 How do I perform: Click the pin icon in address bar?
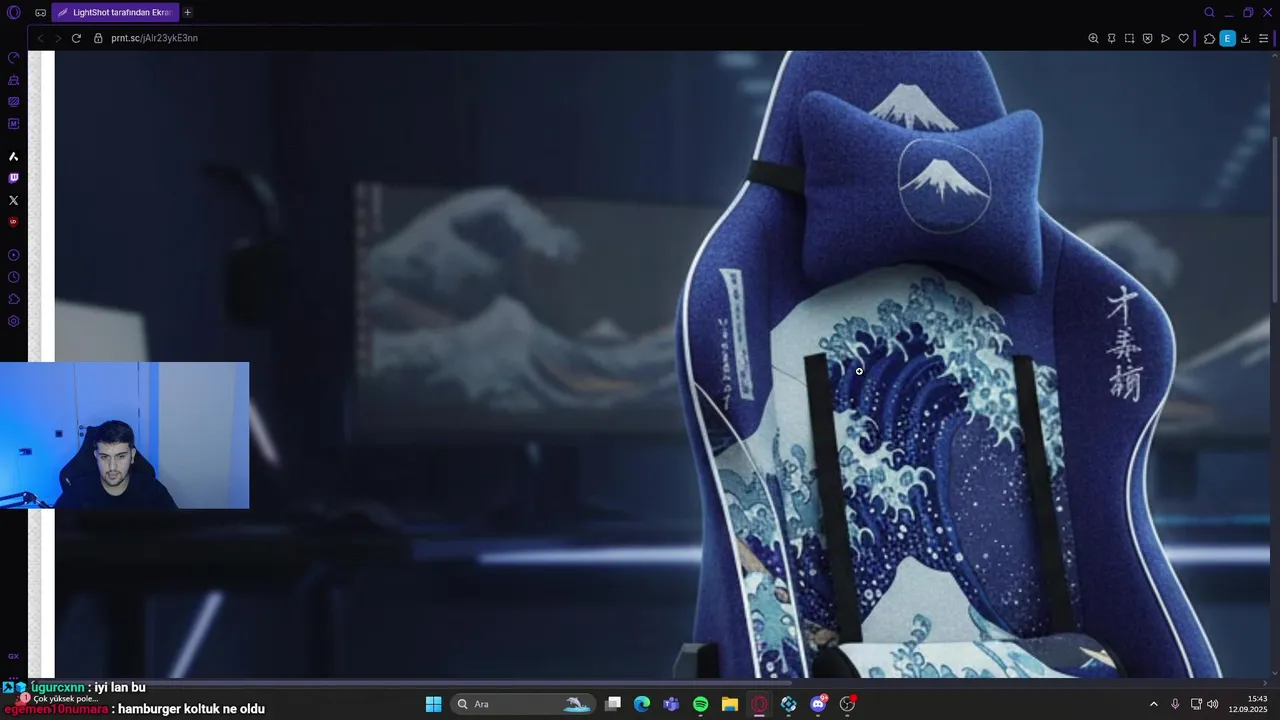(x=1111, y=38)
